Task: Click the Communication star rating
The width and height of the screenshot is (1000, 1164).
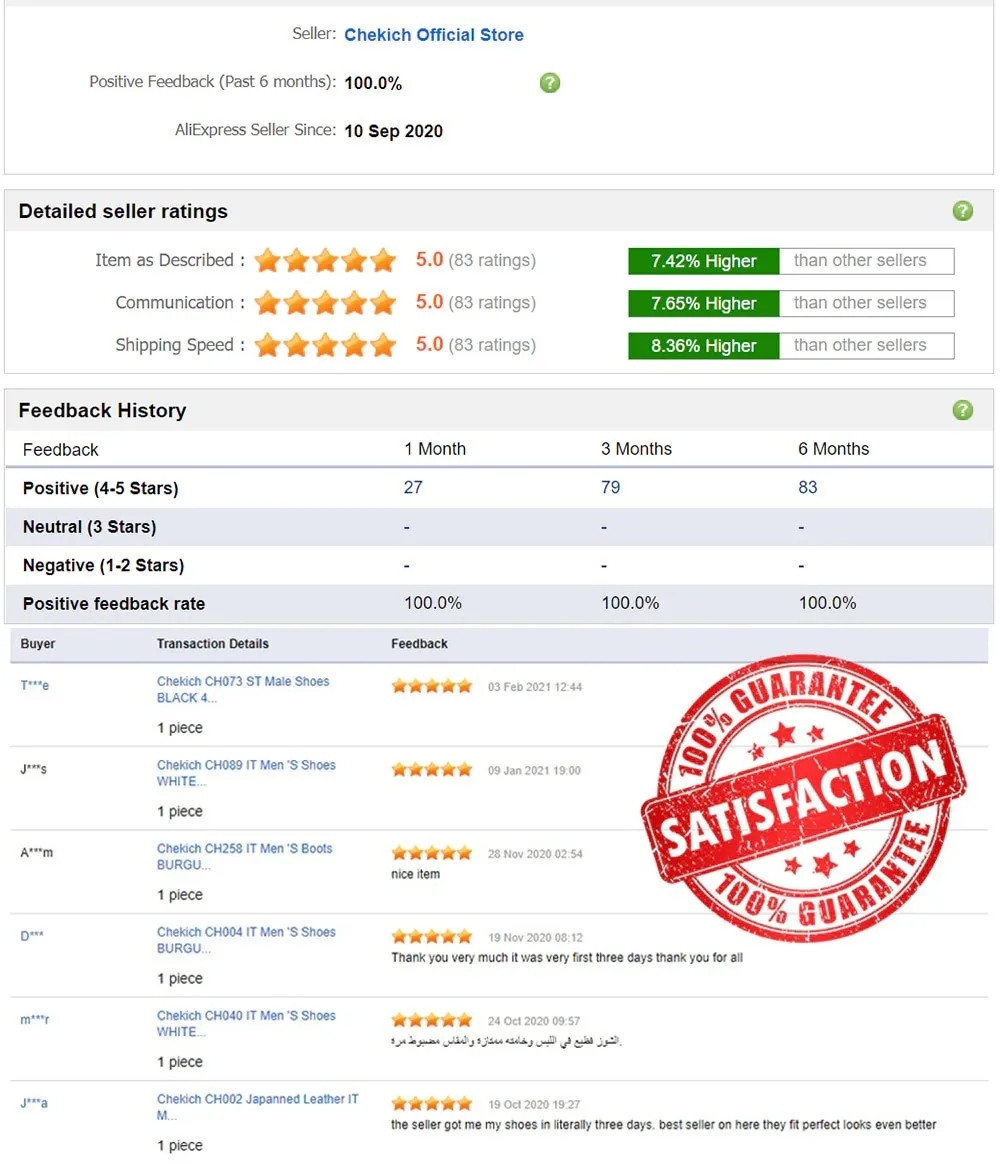Action: click(x=325, y=303)
